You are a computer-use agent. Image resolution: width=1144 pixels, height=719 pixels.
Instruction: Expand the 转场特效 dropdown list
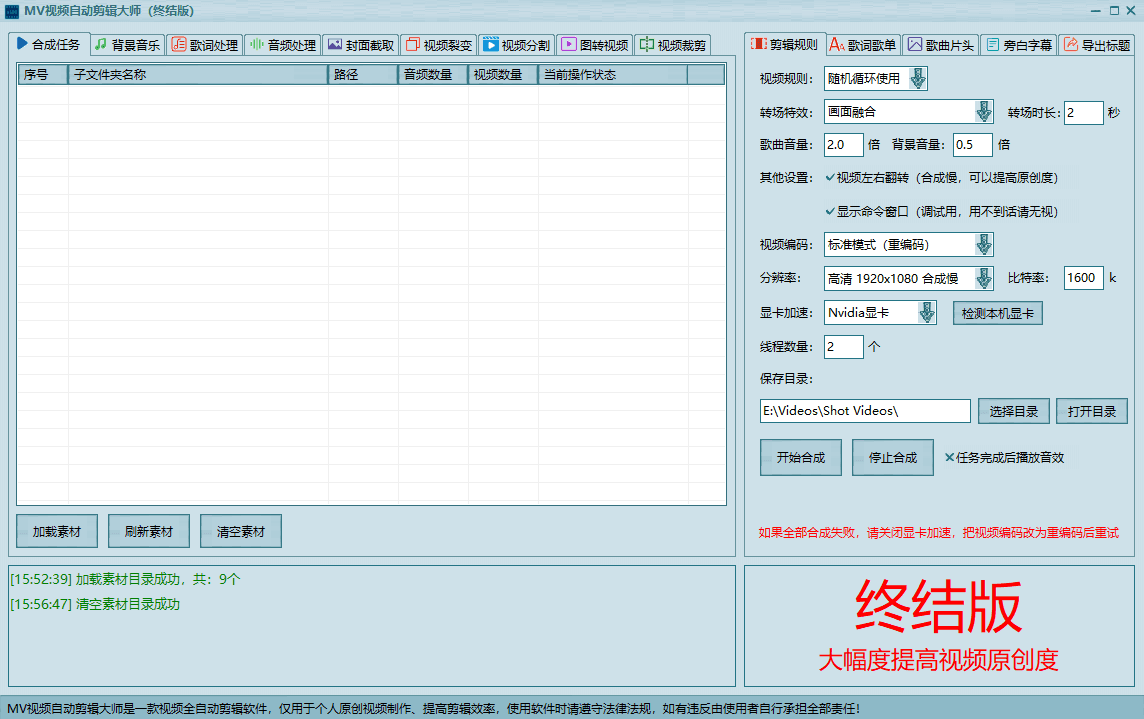(x=983, y=112)
